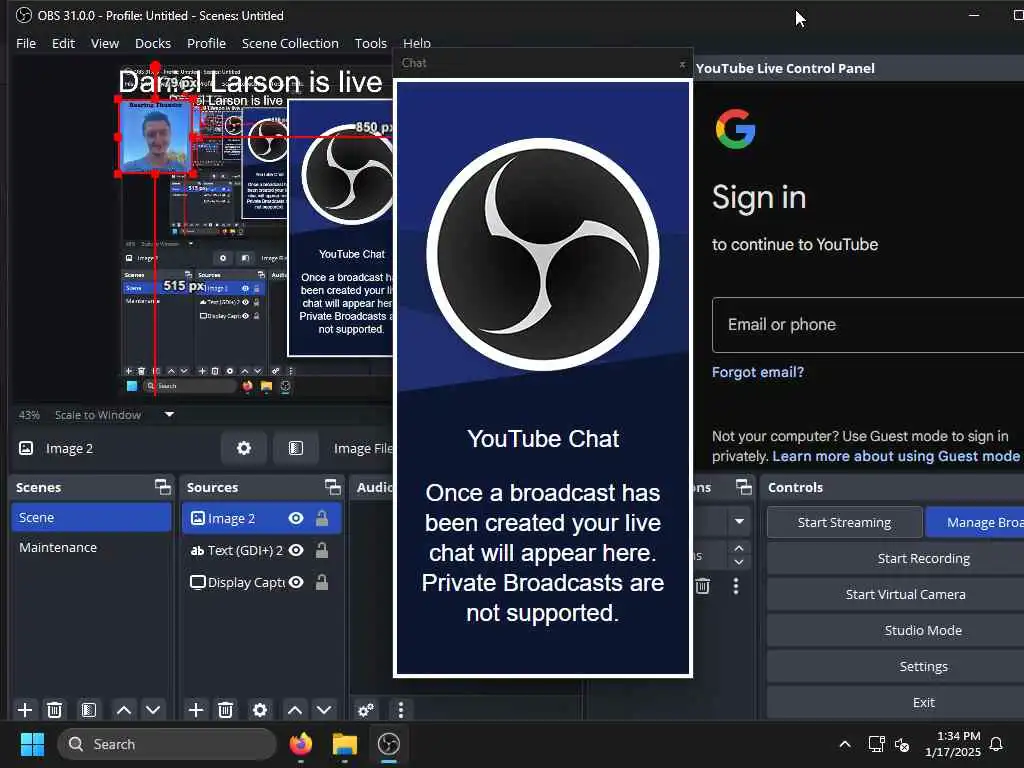The height and width of the screenshot is (768, 1024).
Task: Open the Edit menu
Action: coord(63,43)
